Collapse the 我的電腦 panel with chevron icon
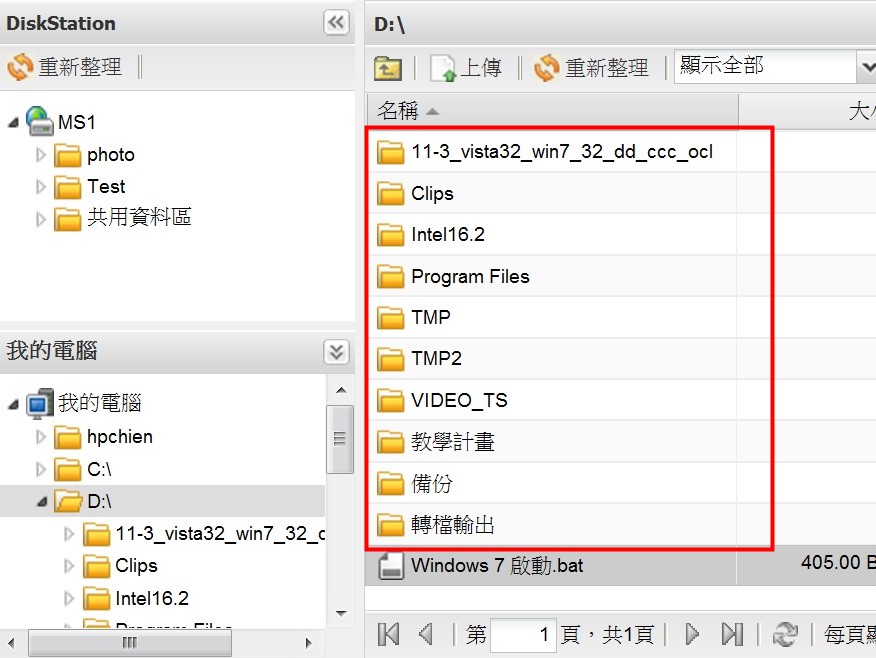 pyautogui.click(x=337, y=351)
